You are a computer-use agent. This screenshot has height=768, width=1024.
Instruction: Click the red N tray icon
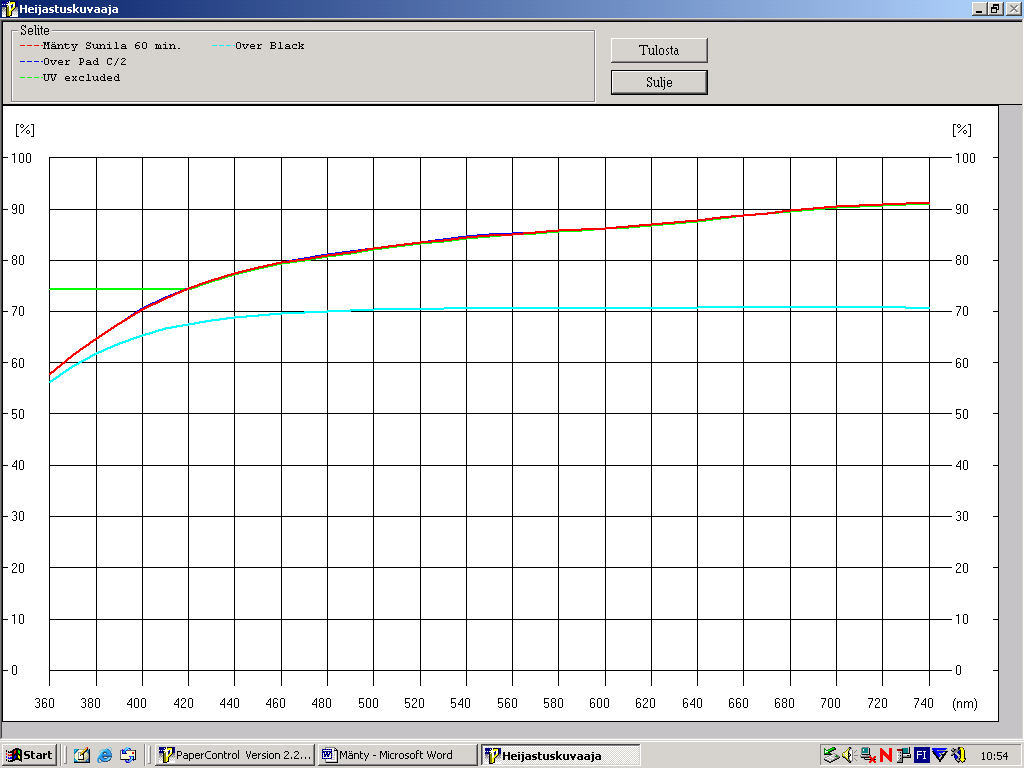886,756
